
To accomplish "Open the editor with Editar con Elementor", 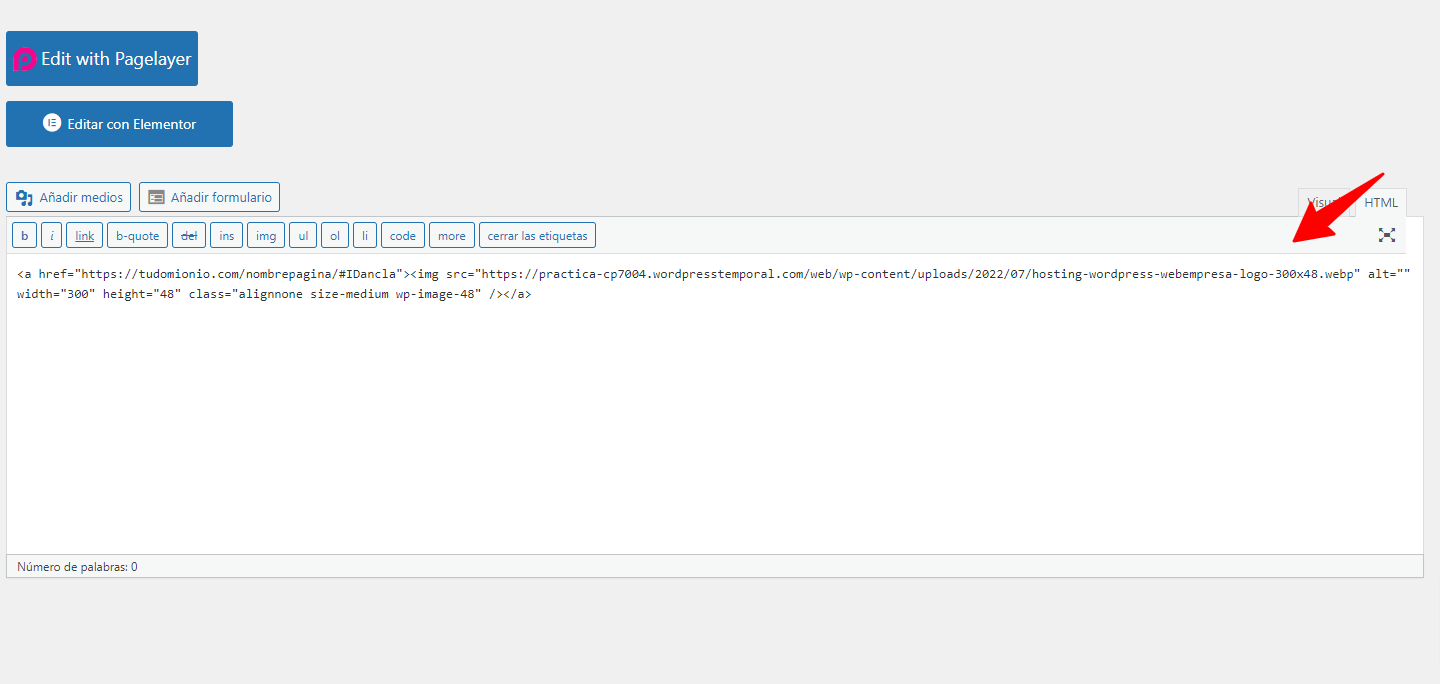I will [119, 124].
